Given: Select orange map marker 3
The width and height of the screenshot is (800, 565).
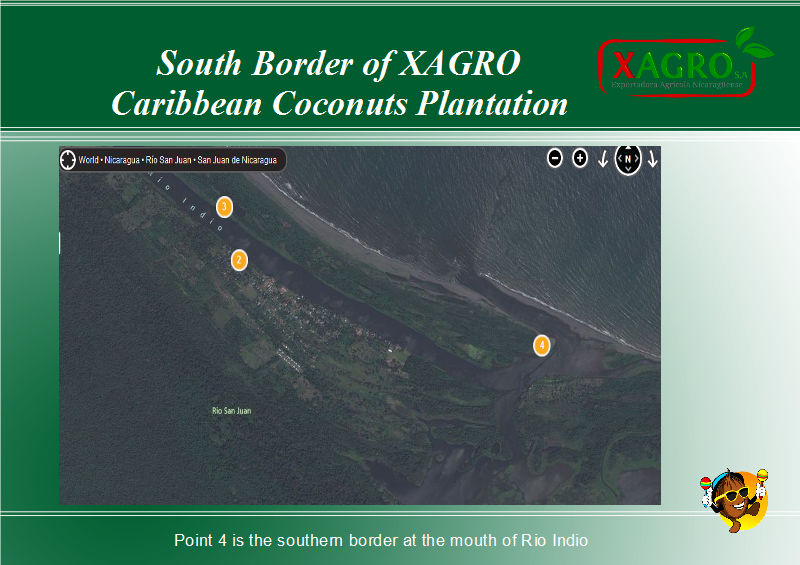Looking at the screenshot, I should pos(224,207).
